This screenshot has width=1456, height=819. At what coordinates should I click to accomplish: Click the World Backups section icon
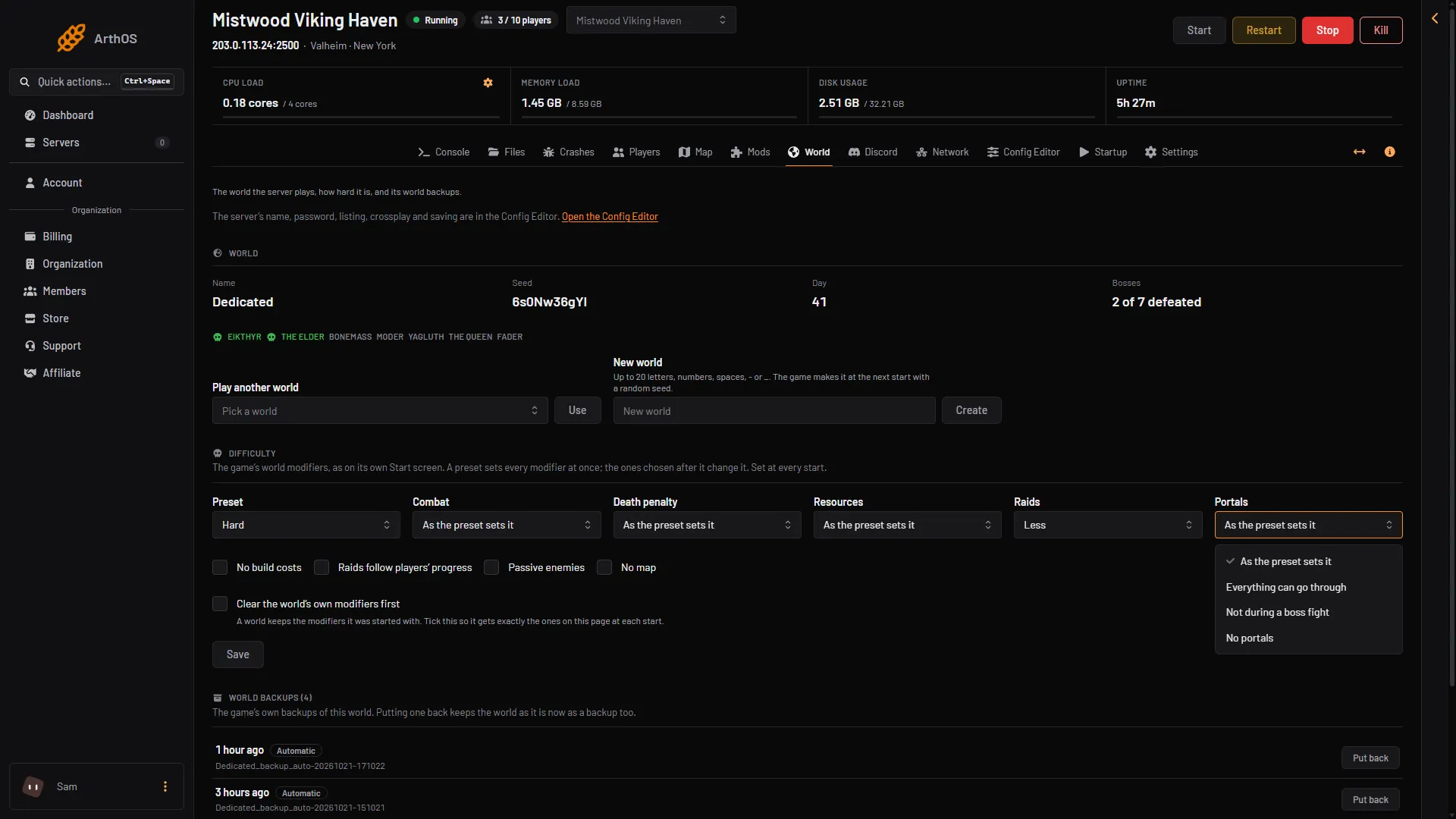218,698
